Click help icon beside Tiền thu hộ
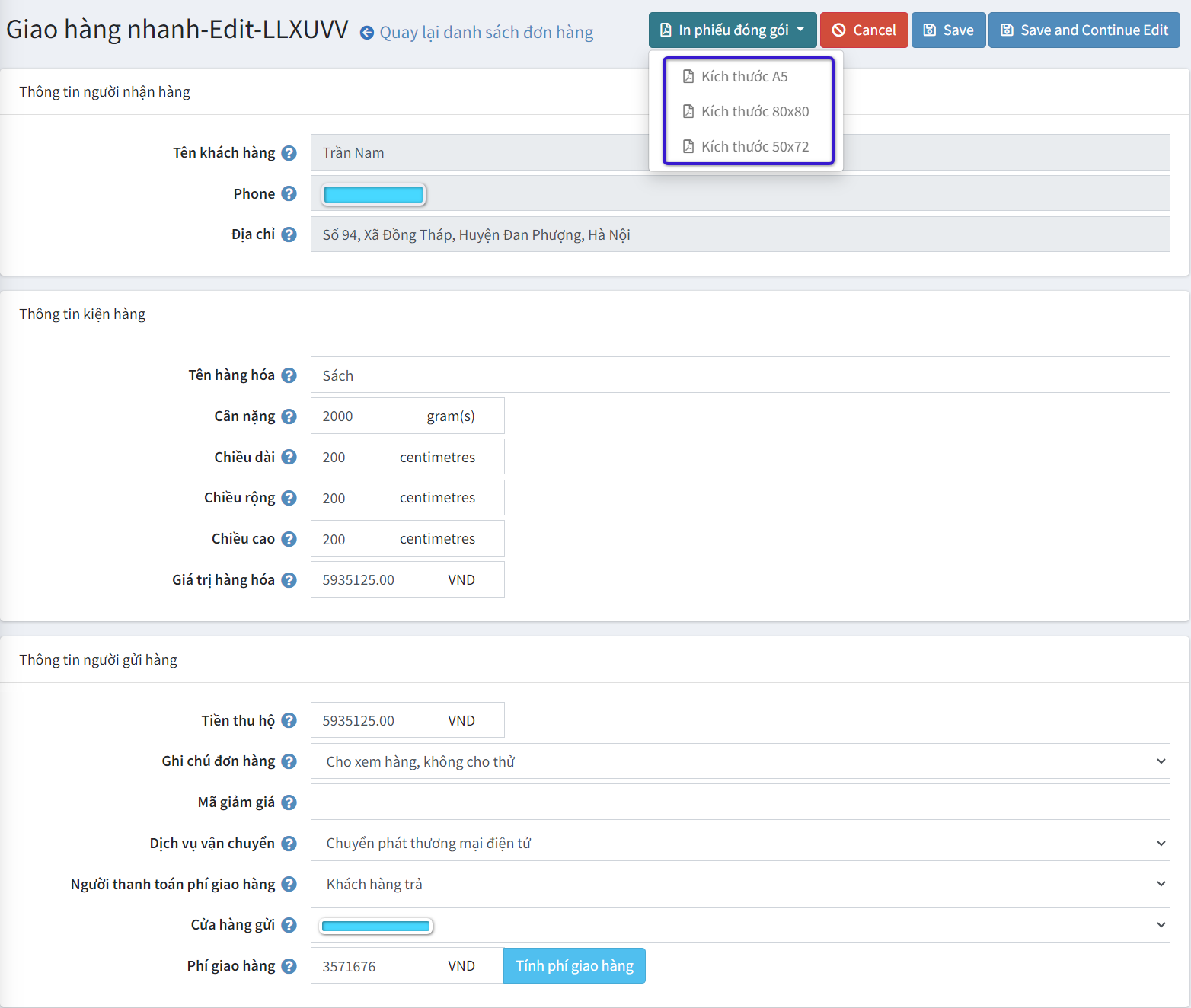Screen dimensions: 1191x1008 (x=289, y=720)
